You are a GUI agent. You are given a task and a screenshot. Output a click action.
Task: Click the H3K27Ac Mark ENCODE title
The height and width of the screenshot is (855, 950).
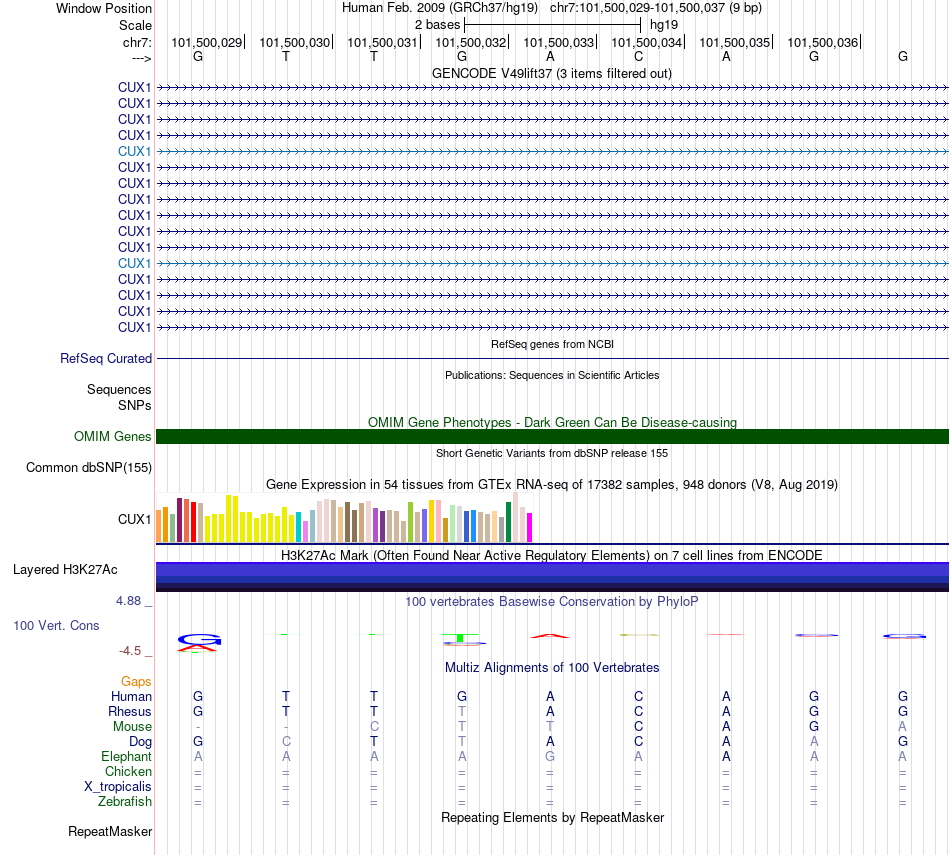[552, 556]
